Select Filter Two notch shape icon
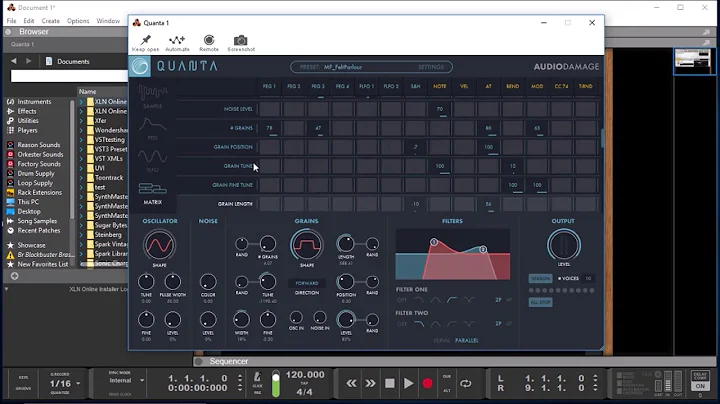Image resolution: width=720 pixels, height=404 pixels. pos(469,324)
